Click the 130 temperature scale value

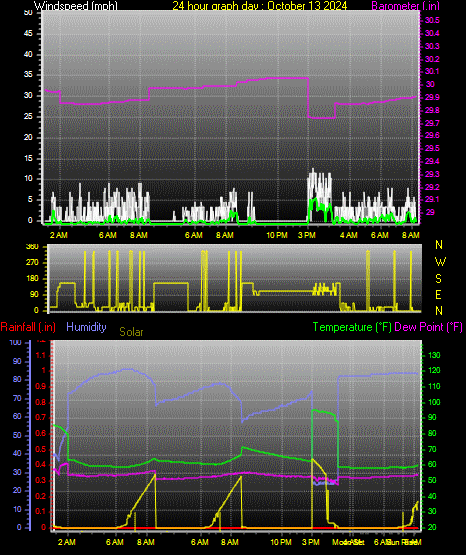434,355
